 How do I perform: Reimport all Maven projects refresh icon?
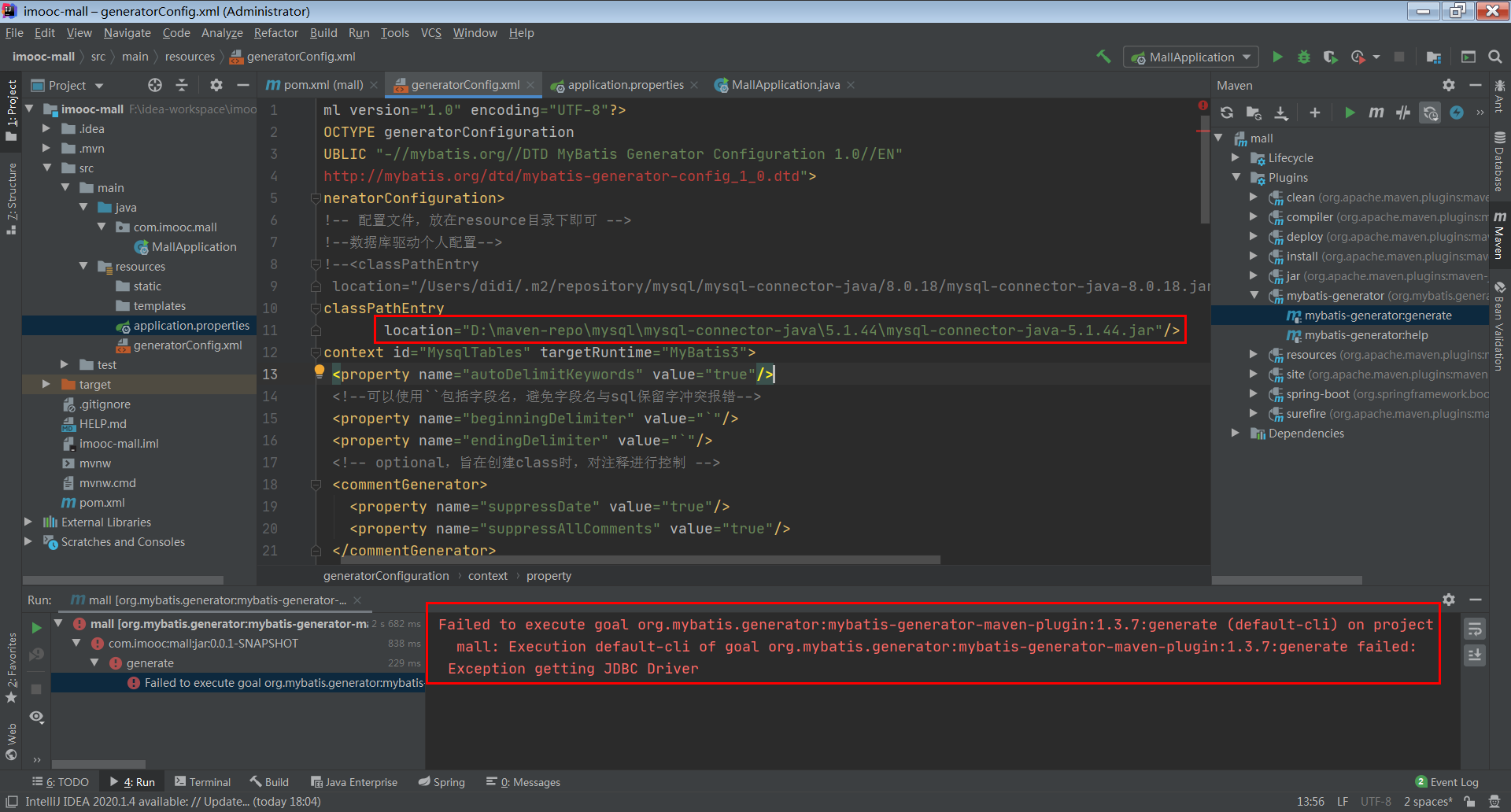click(1227, 113)
